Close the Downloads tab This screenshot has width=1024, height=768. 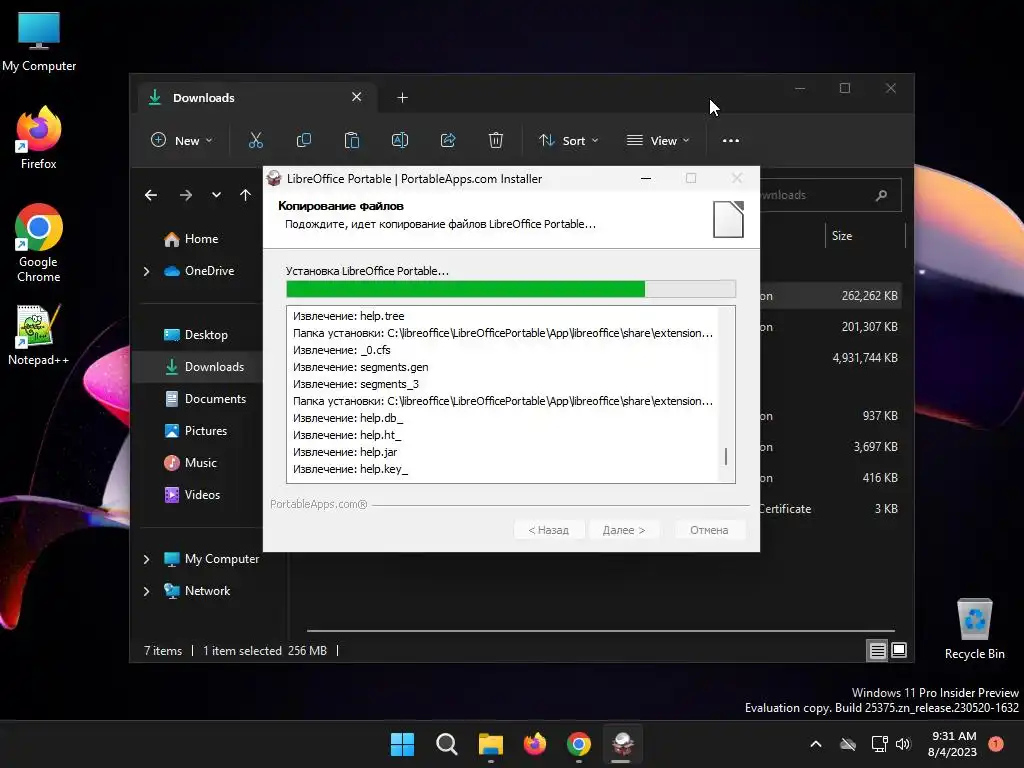coord(357,97)
